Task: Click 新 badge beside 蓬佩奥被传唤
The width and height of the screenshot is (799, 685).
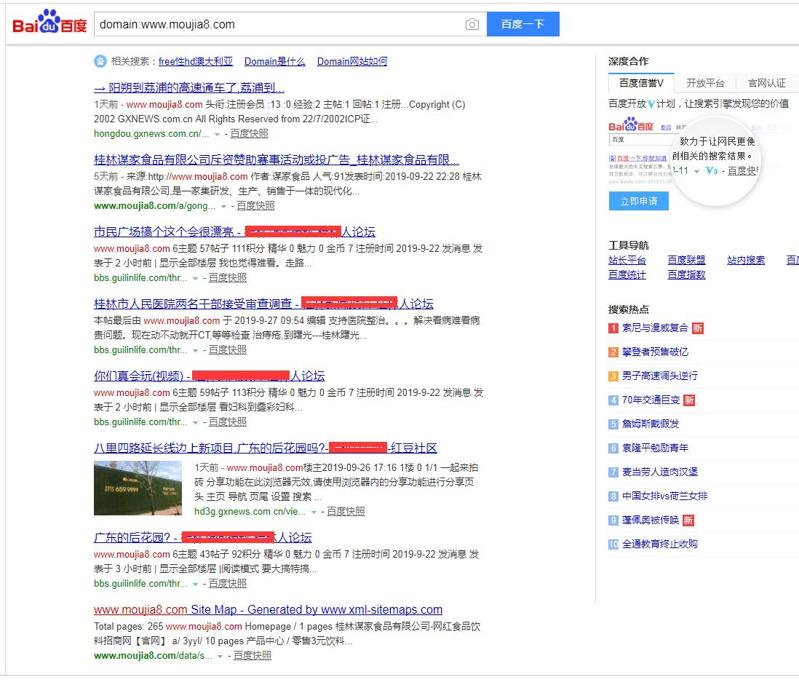Action: [688, 520]
